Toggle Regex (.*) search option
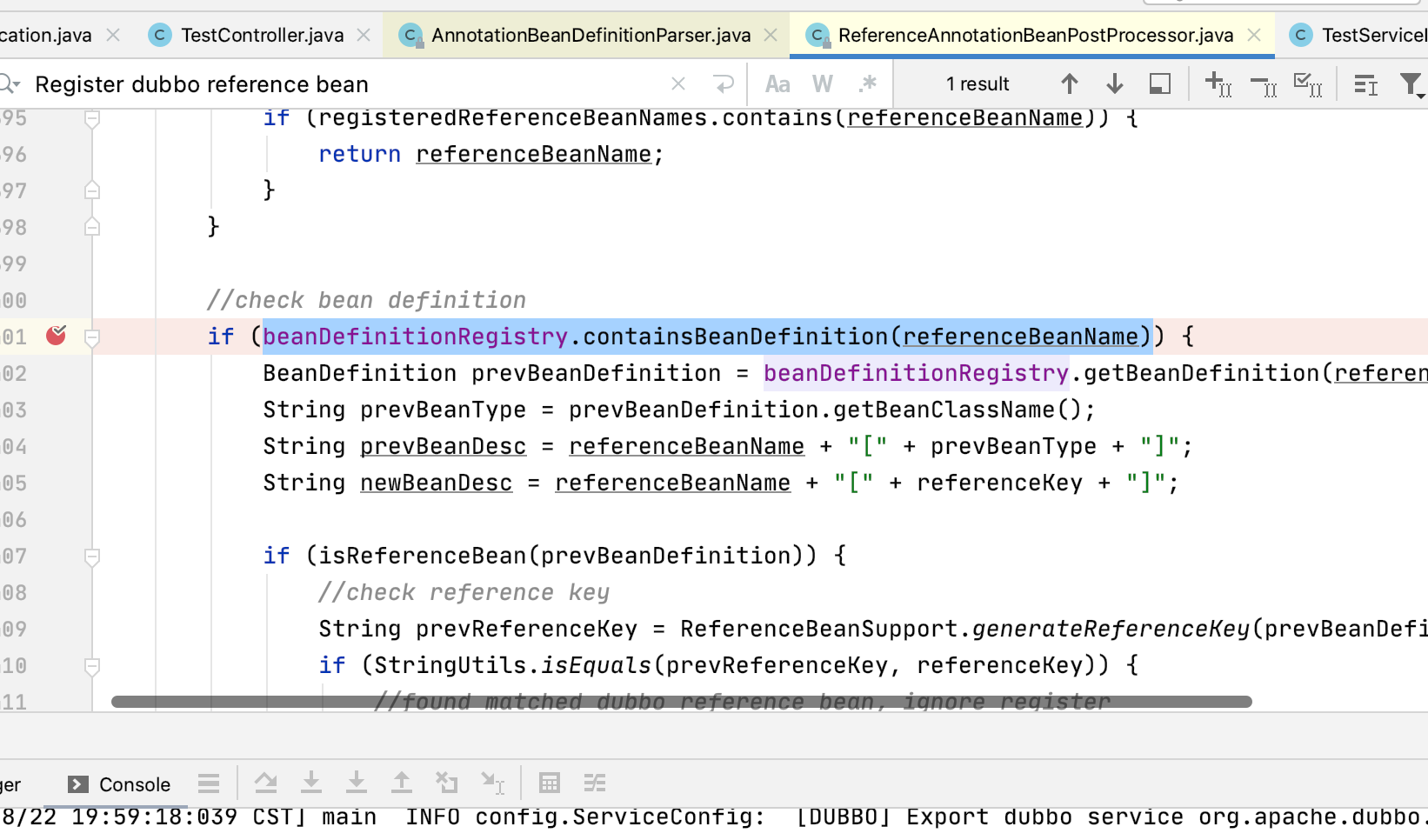The image size is (1428, 840). [x=867, y=83]
